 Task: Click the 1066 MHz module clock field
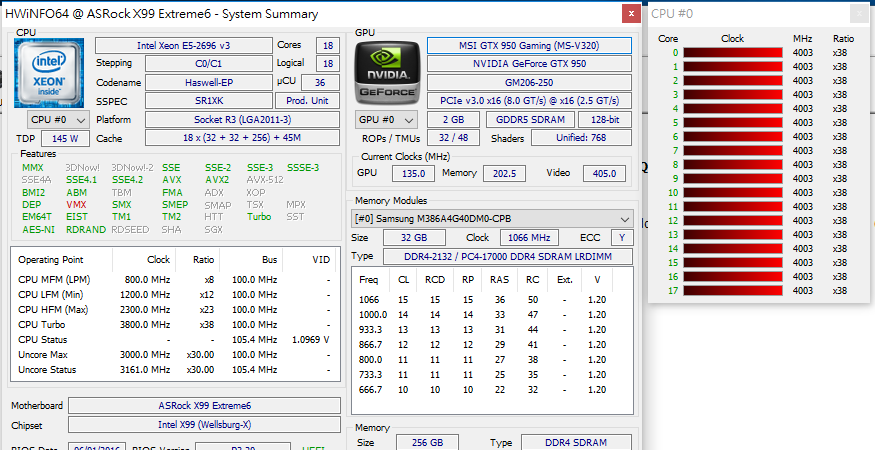pyautogui.click(x=529, y=238)
